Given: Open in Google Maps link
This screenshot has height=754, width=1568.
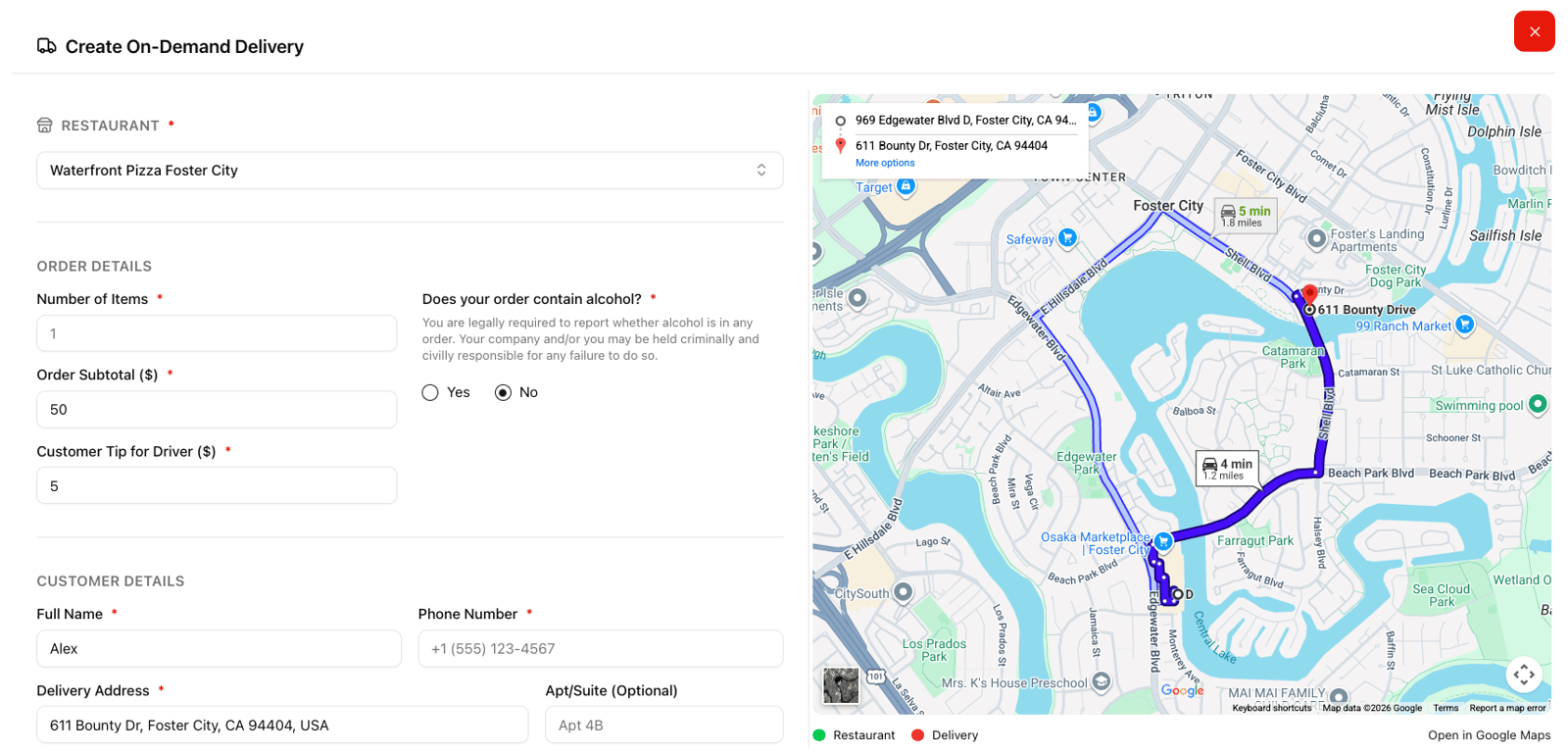Looking at the screenshot, I should click(x=1489, y=735).
